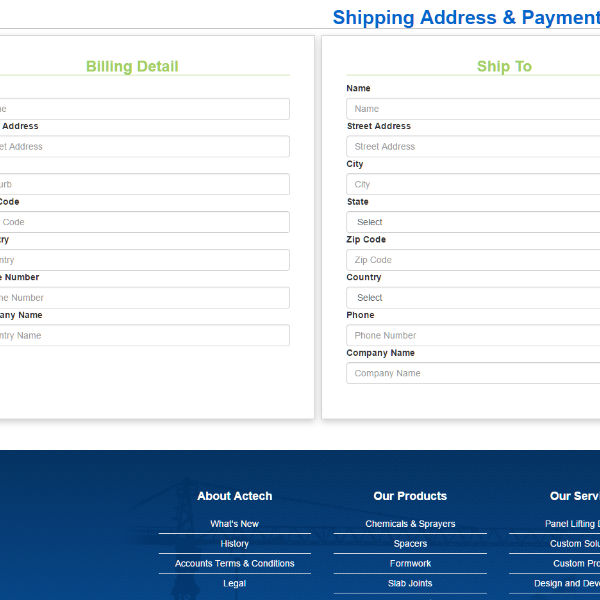Open the What's New footer link

coord(234,524)
